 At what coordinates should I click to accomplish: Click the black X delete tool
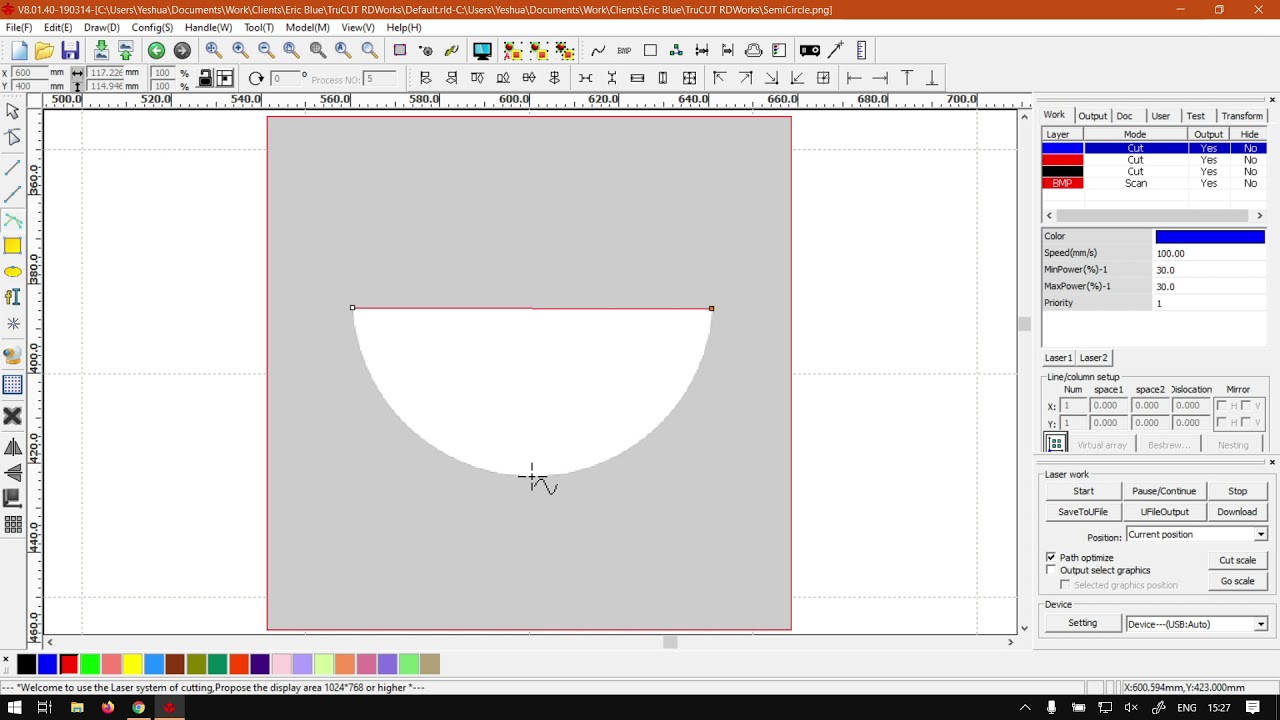click(x=13, y=416)
